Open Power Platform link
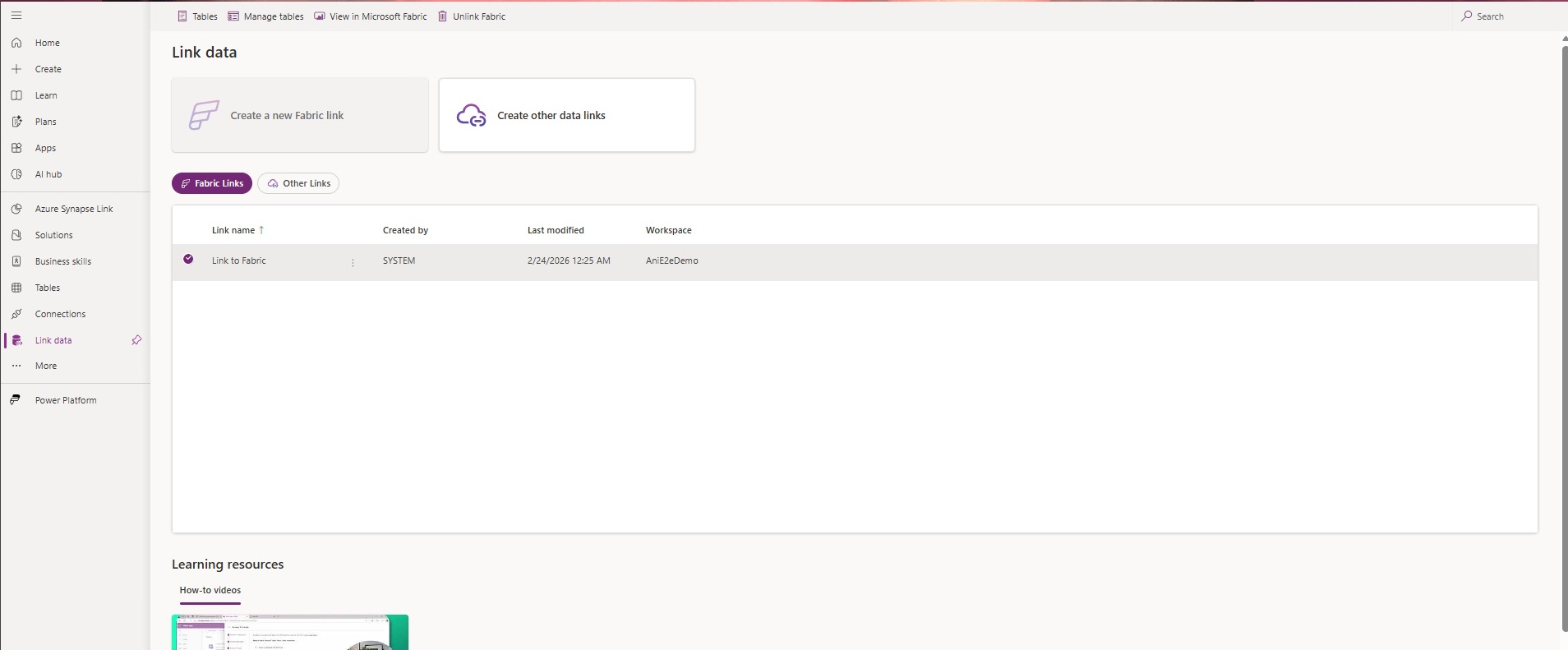Viewport: 1568px width, 650px height. [x=66, y=400]
